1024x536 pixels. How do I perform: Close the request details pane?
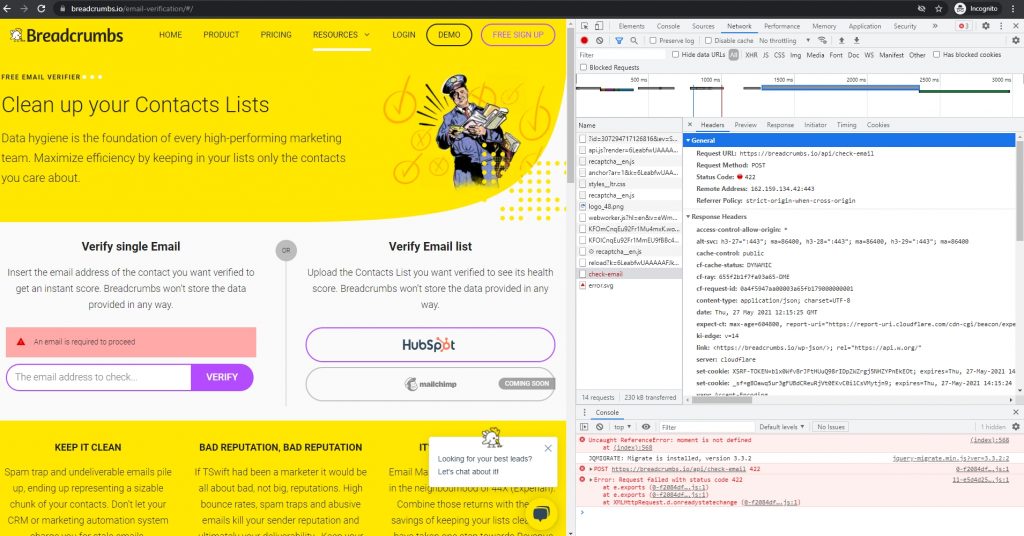690,125
